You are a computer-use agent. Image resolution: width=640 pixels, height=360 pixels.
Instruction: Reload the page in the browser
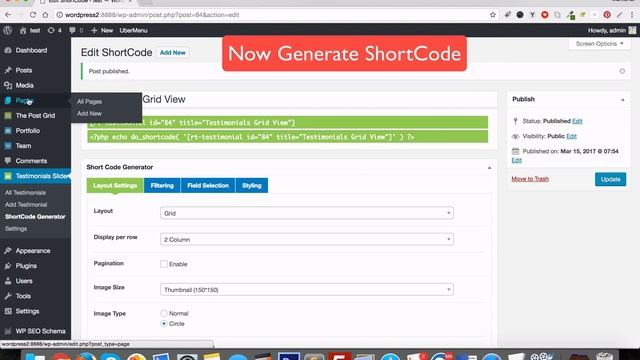(33, 15)
